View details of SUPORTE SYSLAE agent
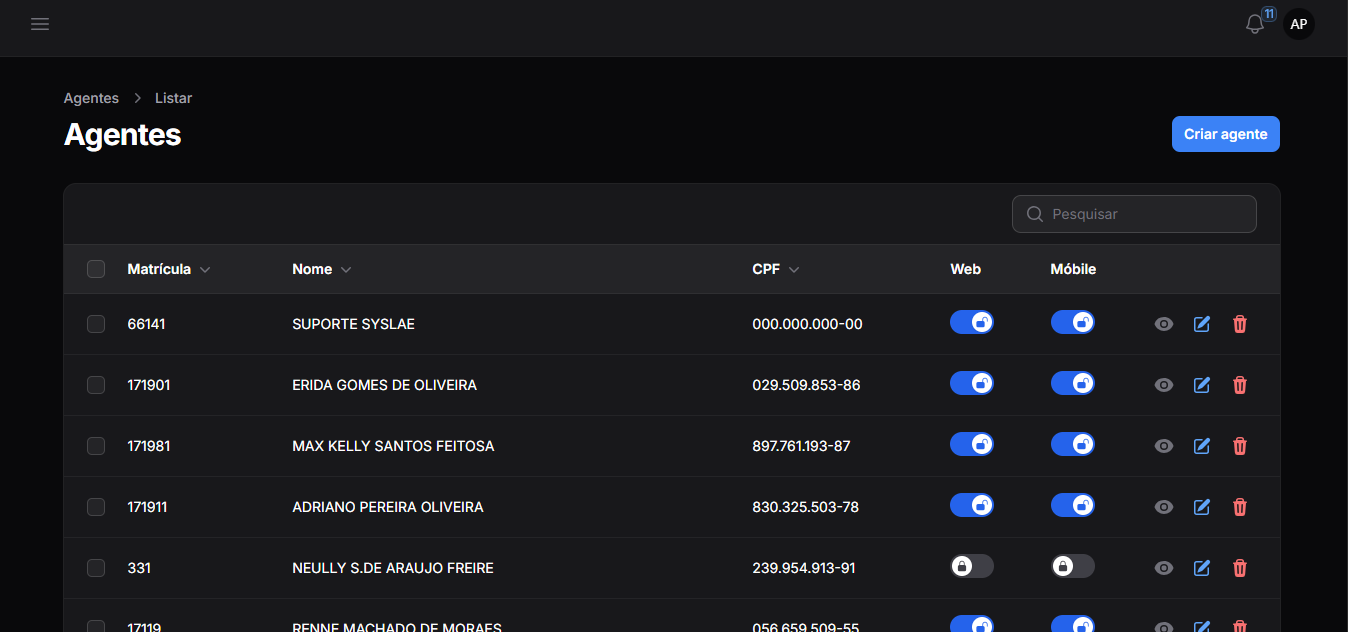The width and height of the screenshot is (1348, 632). coord(1163,324)
